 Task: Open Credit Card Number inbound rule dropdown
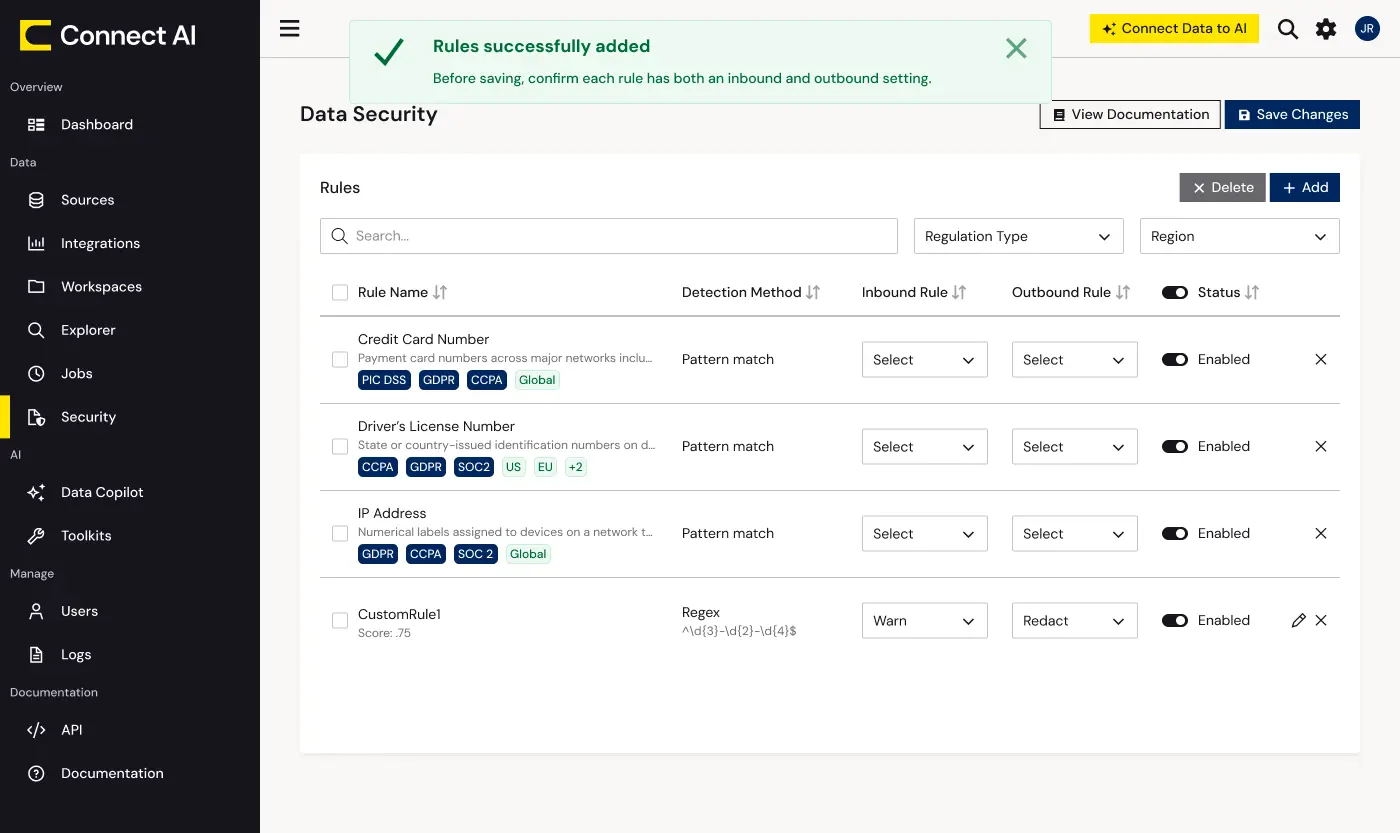925,360
